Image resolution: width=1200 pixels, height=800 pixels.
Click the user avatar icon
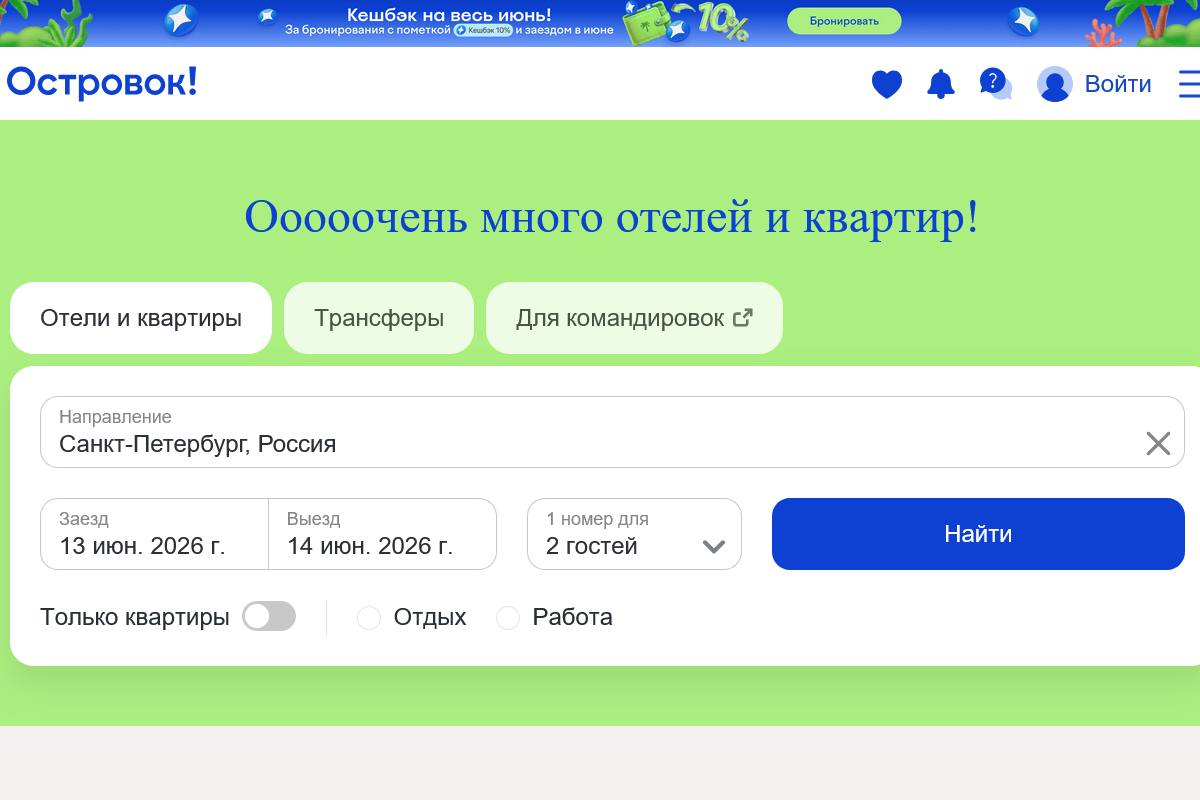1055,84
